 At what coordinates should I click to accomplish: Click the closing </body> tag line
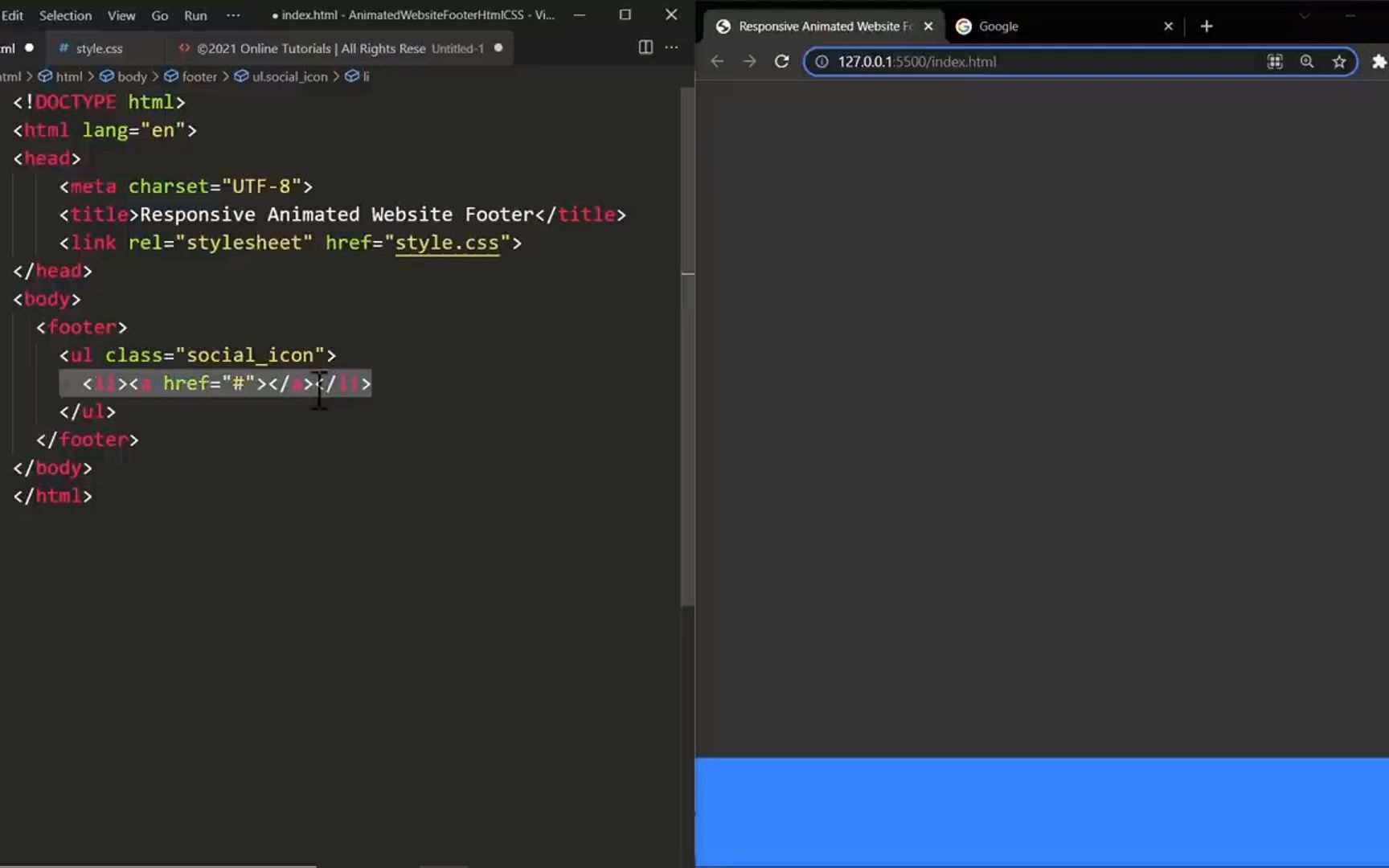(53, 468)
